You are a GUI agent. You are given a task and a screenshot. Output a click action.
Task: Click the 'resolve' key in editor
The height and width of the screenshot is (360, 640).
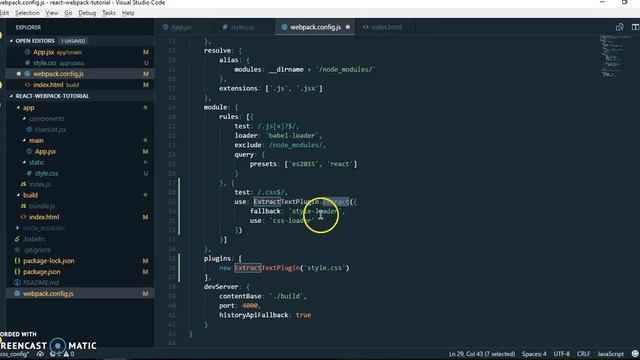click(x=217, y=51)
